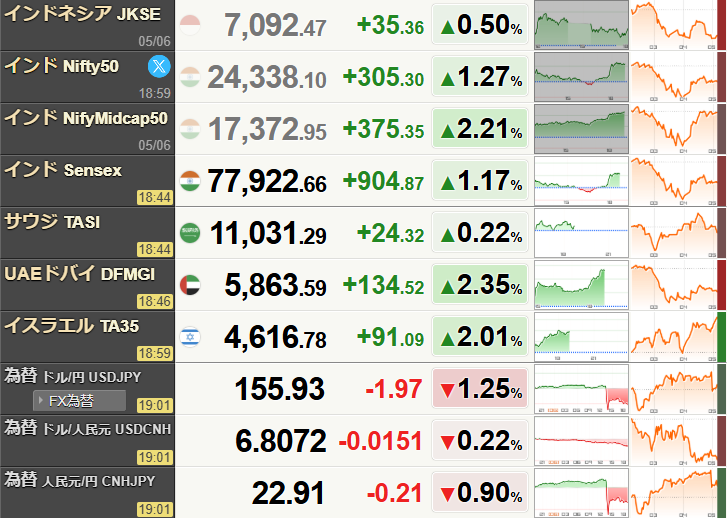The width and height of the screenshot is (727, 518).
Task: Click the India flag in NifyMidcap50 row
Action: pyautogui.click(x=190, y=129)
